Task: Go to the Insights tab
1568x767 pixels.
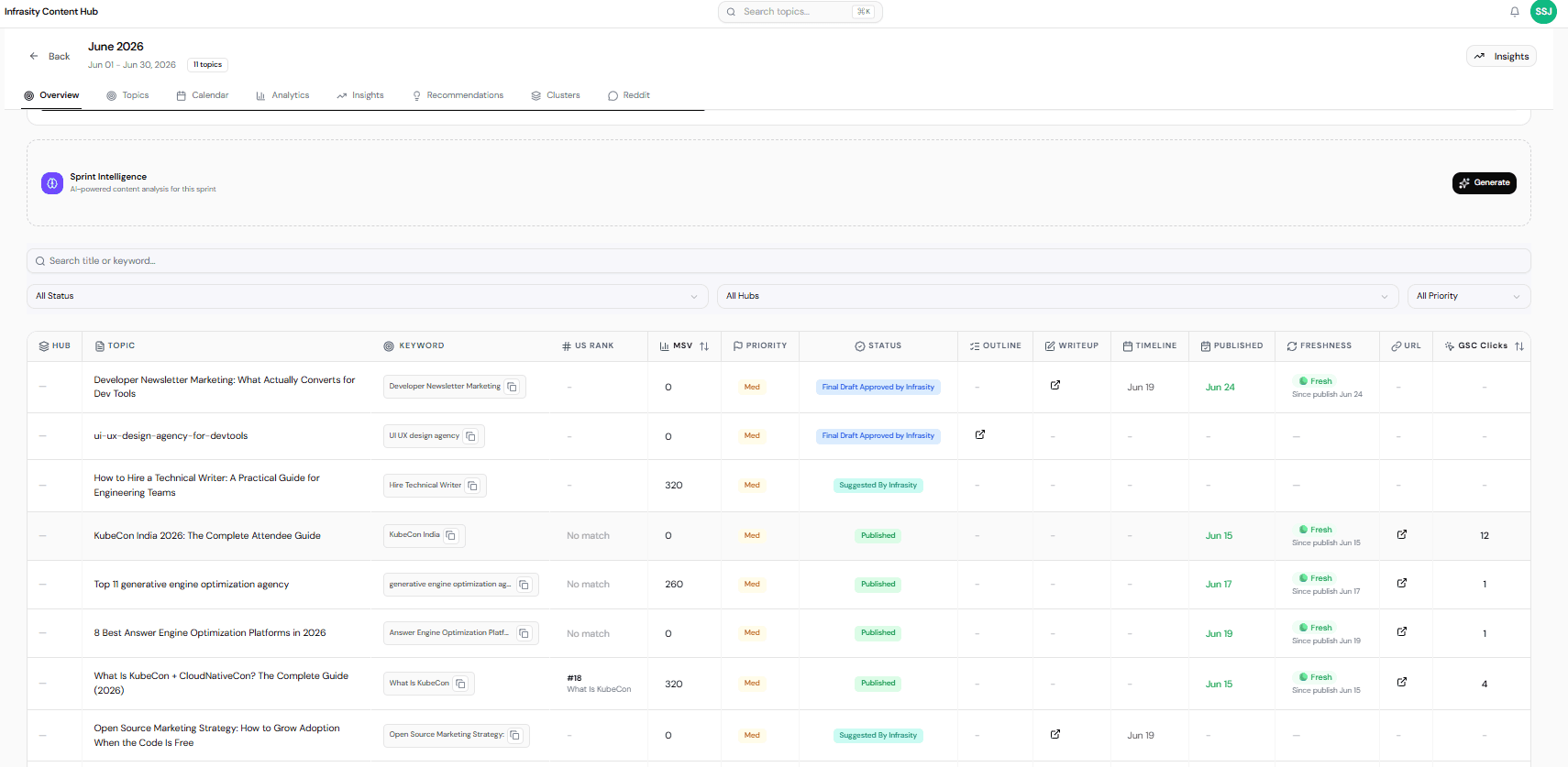Action: coord(360,95)
